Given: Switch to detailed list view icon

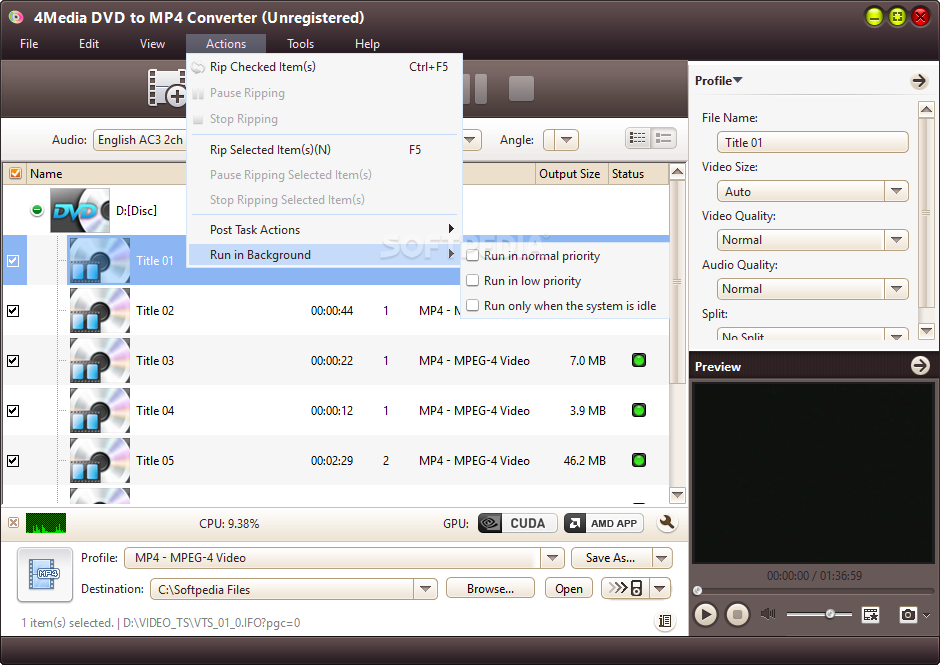Looking at the screenshot, I should point(638,139).
